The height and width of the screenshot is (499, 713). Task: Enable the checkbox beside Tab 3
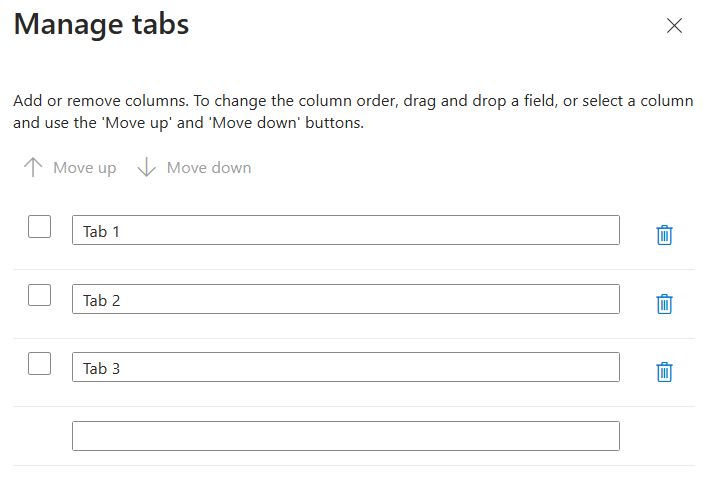pyautogui.click(x=40, y=363)
